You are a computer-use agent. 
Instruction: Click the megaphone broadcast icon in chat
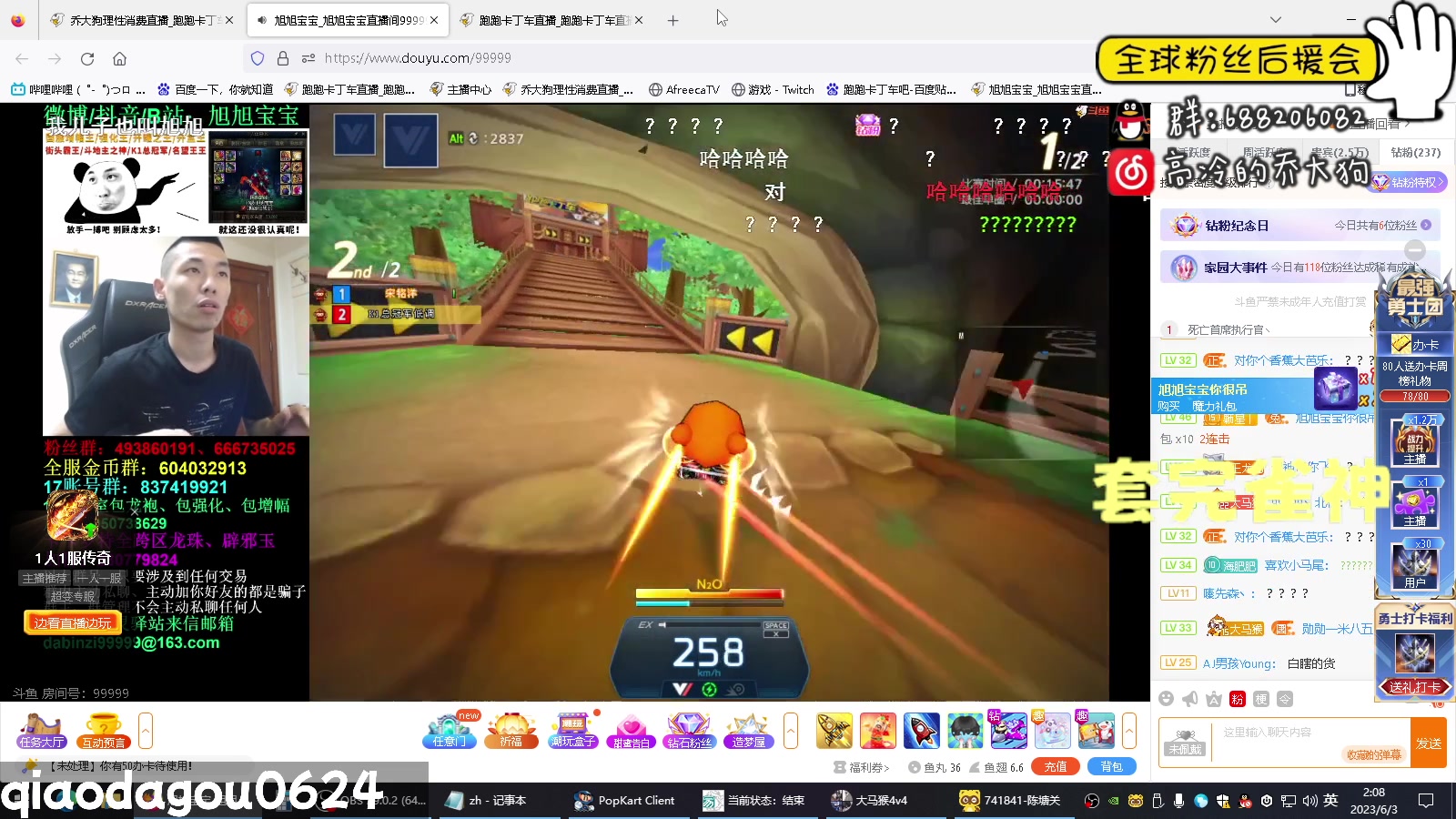pos(1190,699)
